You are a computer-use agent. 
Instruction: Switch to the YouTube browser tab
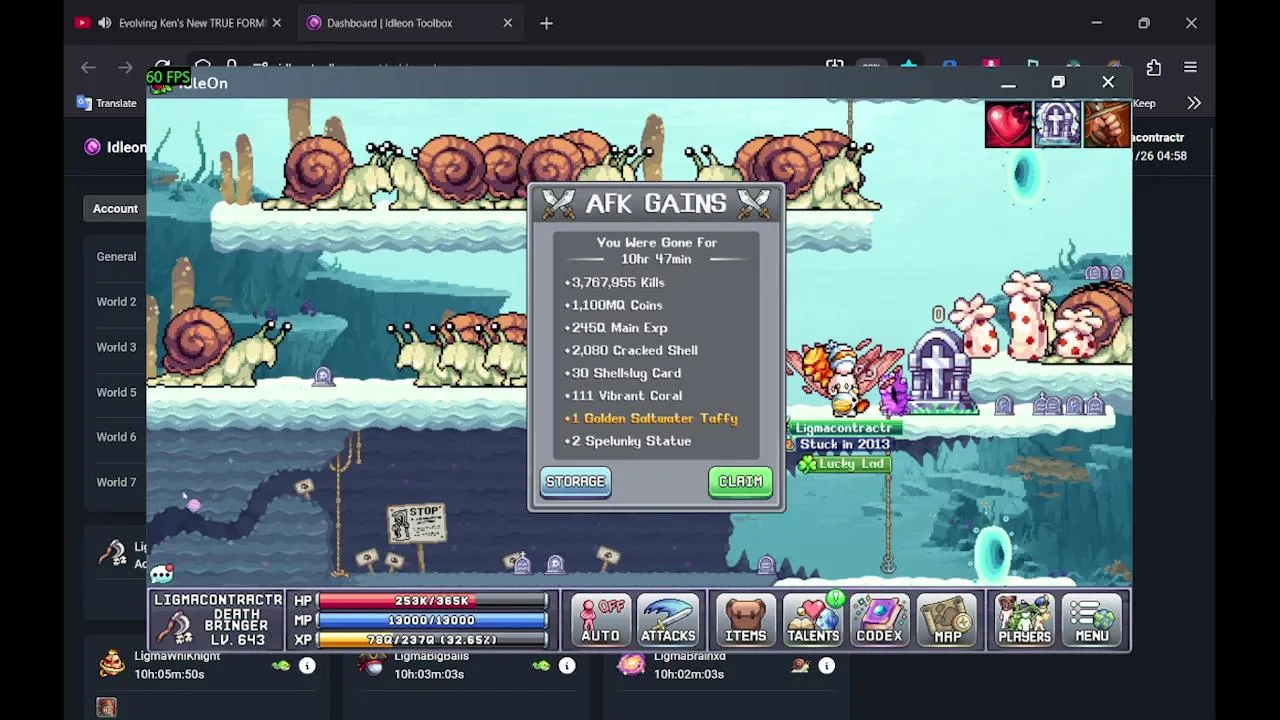point(180,23)
